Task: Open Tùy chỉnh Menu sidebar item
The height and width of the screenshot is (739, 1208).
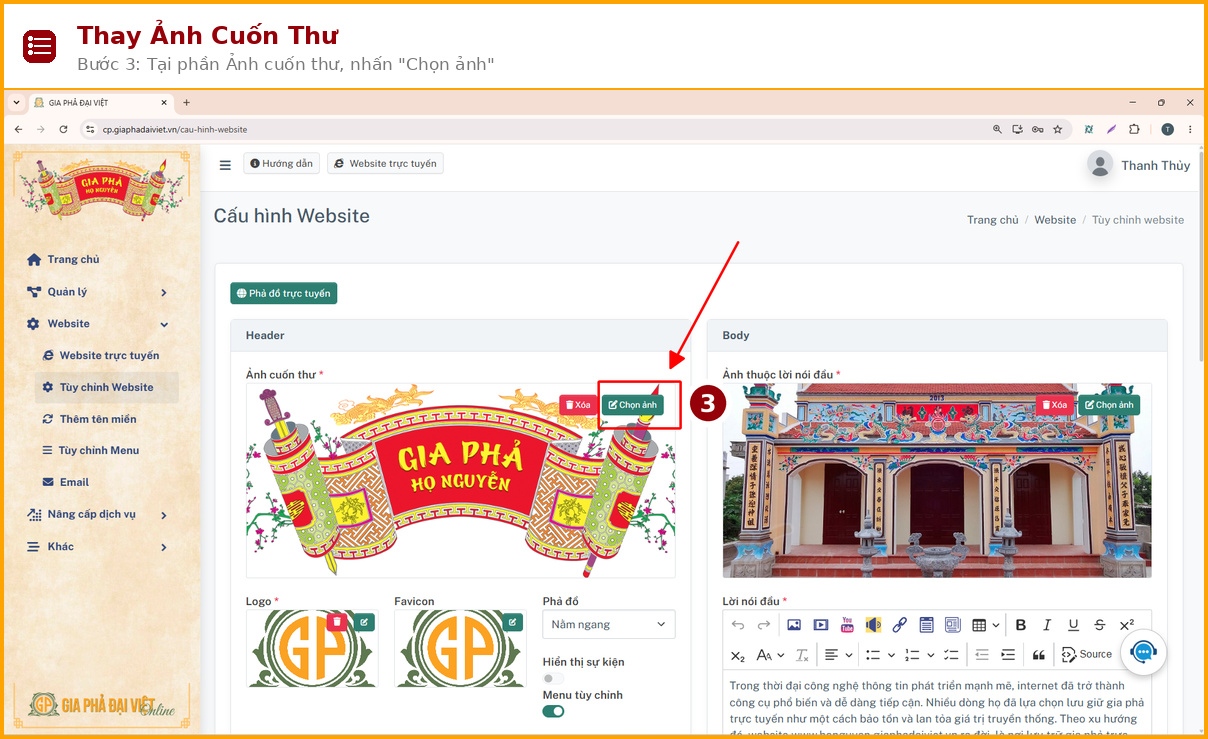Action: point(90,451)
